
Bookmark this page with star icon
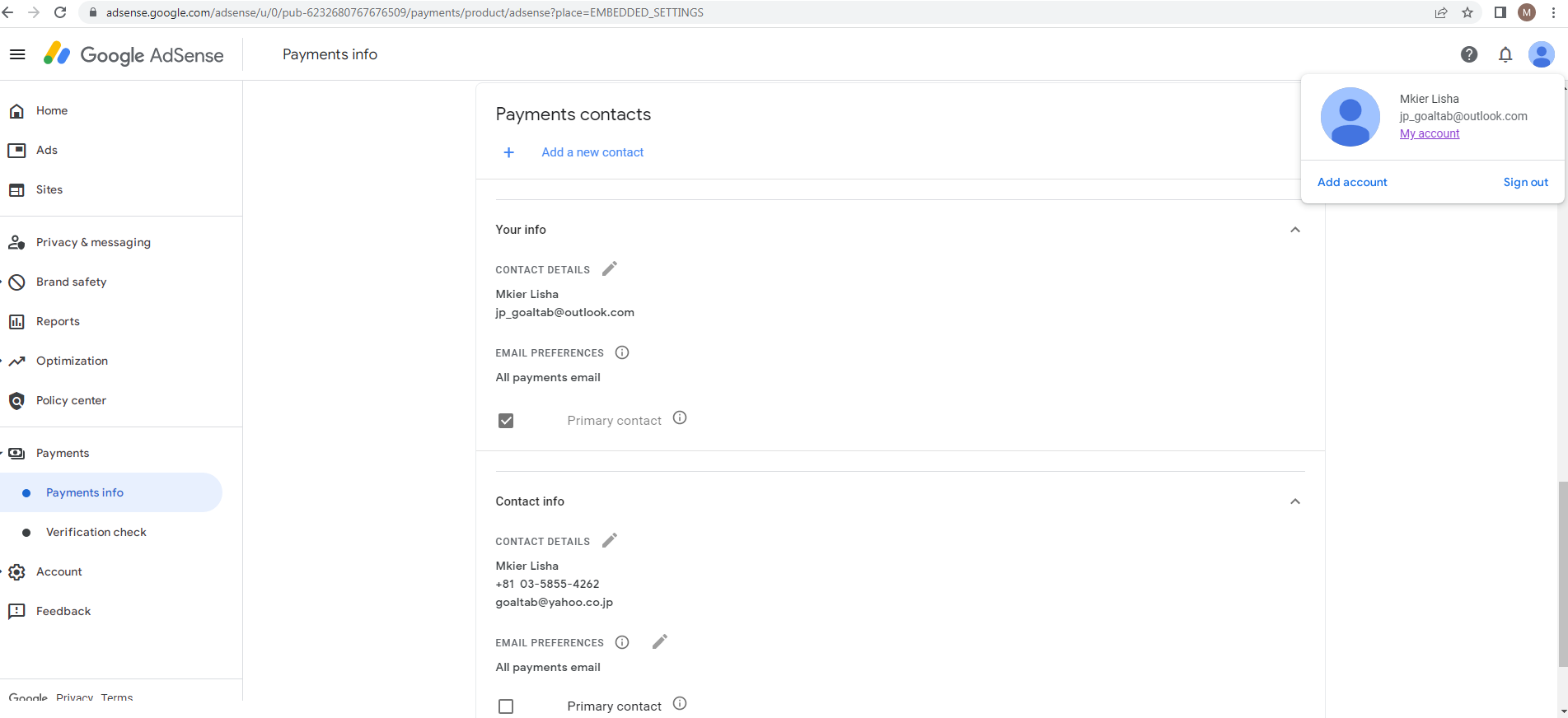(1467, 12)
